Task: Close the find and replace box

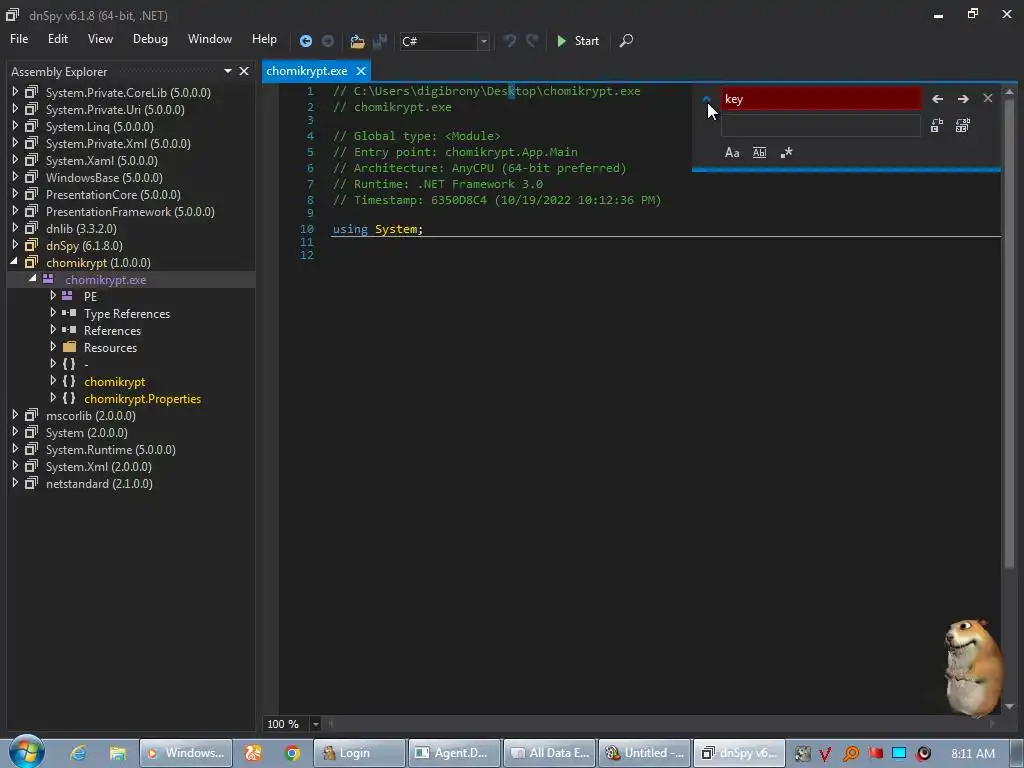Action: [x=987, y=98]
